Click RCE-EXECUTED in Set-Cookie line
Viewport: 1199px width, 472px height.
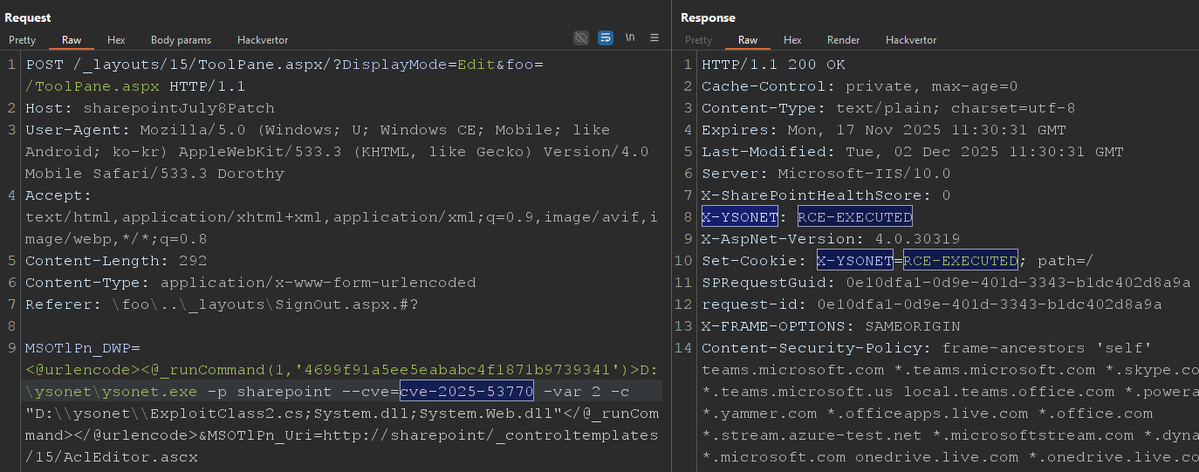pyautogui.click(x=960, y=261)
